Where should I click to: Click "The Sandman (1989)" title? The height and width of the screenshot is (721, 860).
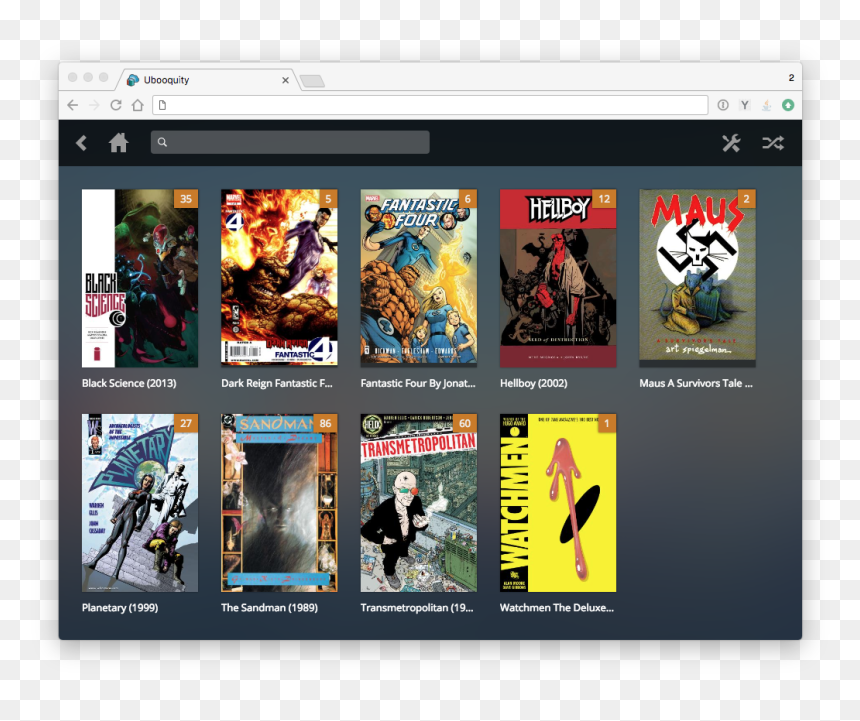point(269,608)
